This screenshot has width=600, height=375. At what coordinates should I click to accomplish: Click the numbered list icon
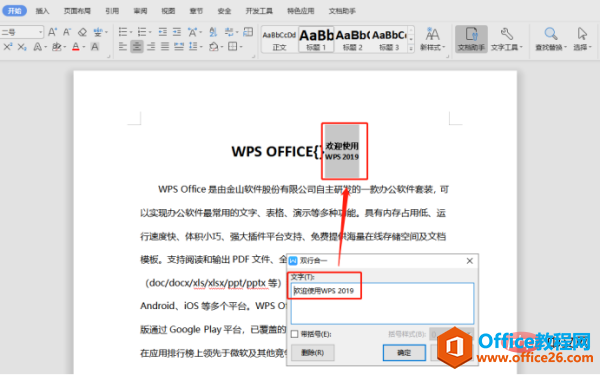pyautogui.click(x=142, y=32)
